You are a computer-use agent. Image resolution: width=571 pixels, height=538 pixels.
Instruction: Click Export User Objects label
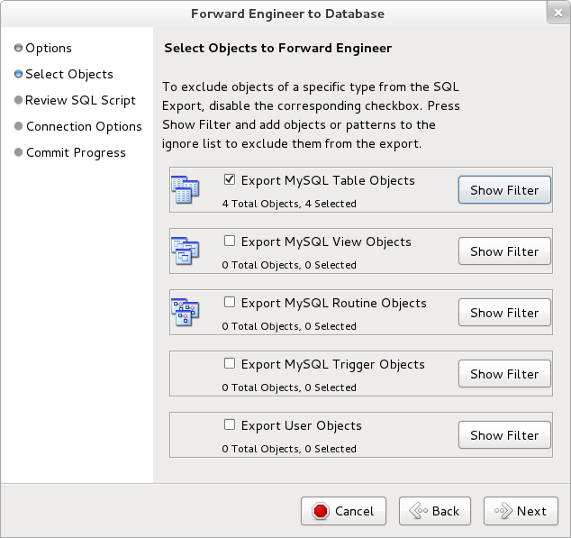coord(301,426)
